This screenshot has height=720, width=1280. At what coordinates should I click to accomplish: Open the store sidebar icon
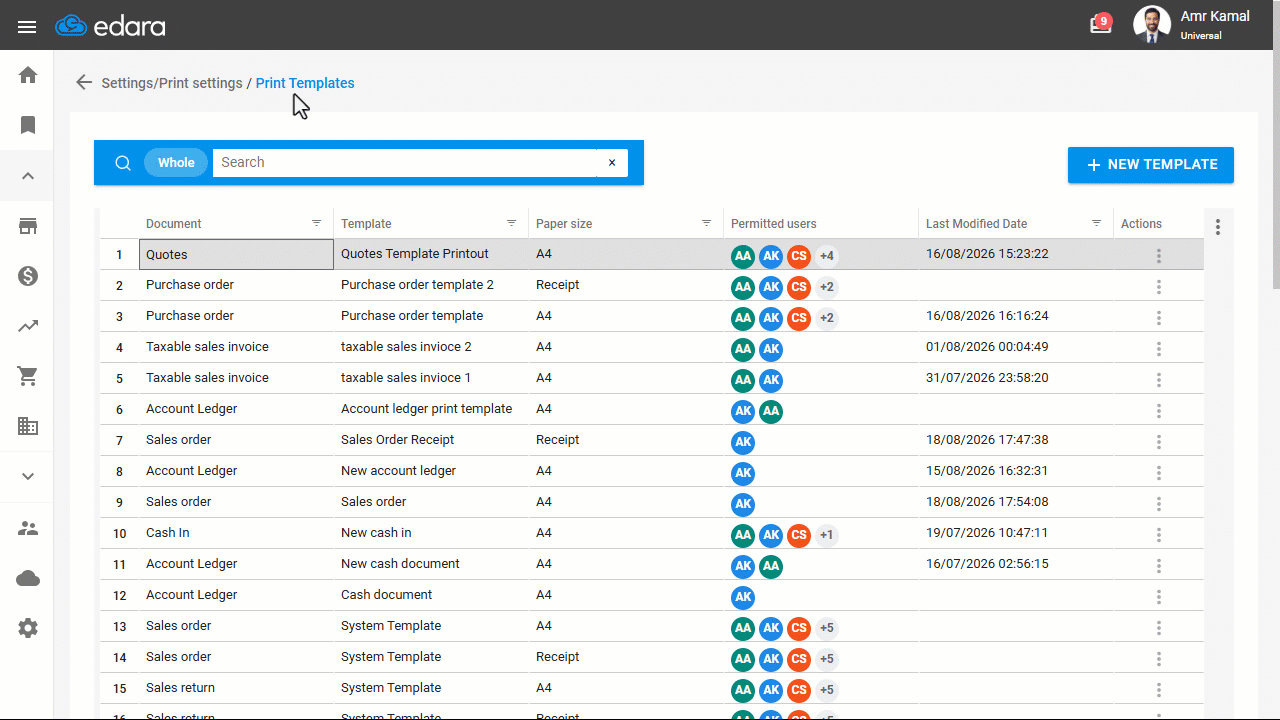[28, 226]
